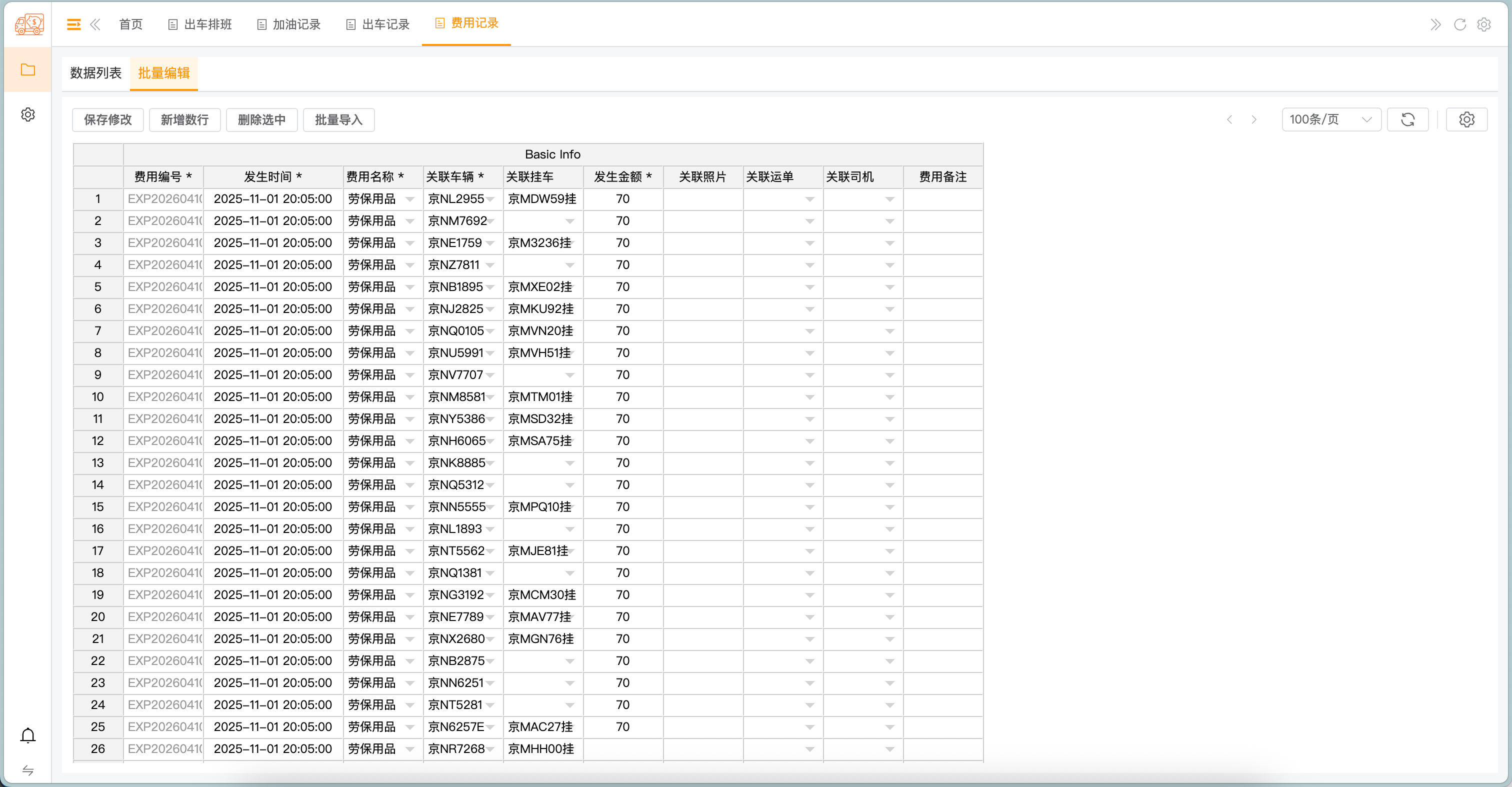Click the orange hamburger menu icon
The width and height of the screenshot is (1512, 787).
click(73, 24)
